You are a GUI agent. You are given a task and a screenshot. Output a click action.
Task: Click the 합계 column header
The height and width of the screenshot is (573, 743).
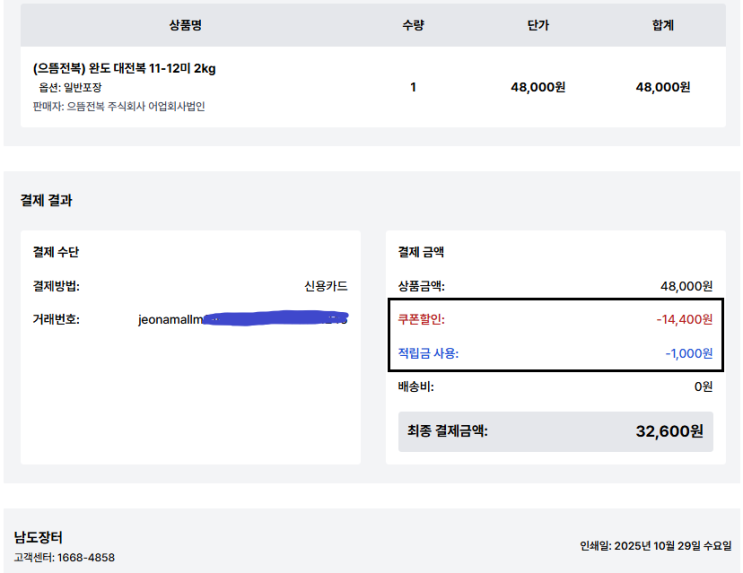coord(662,25)
